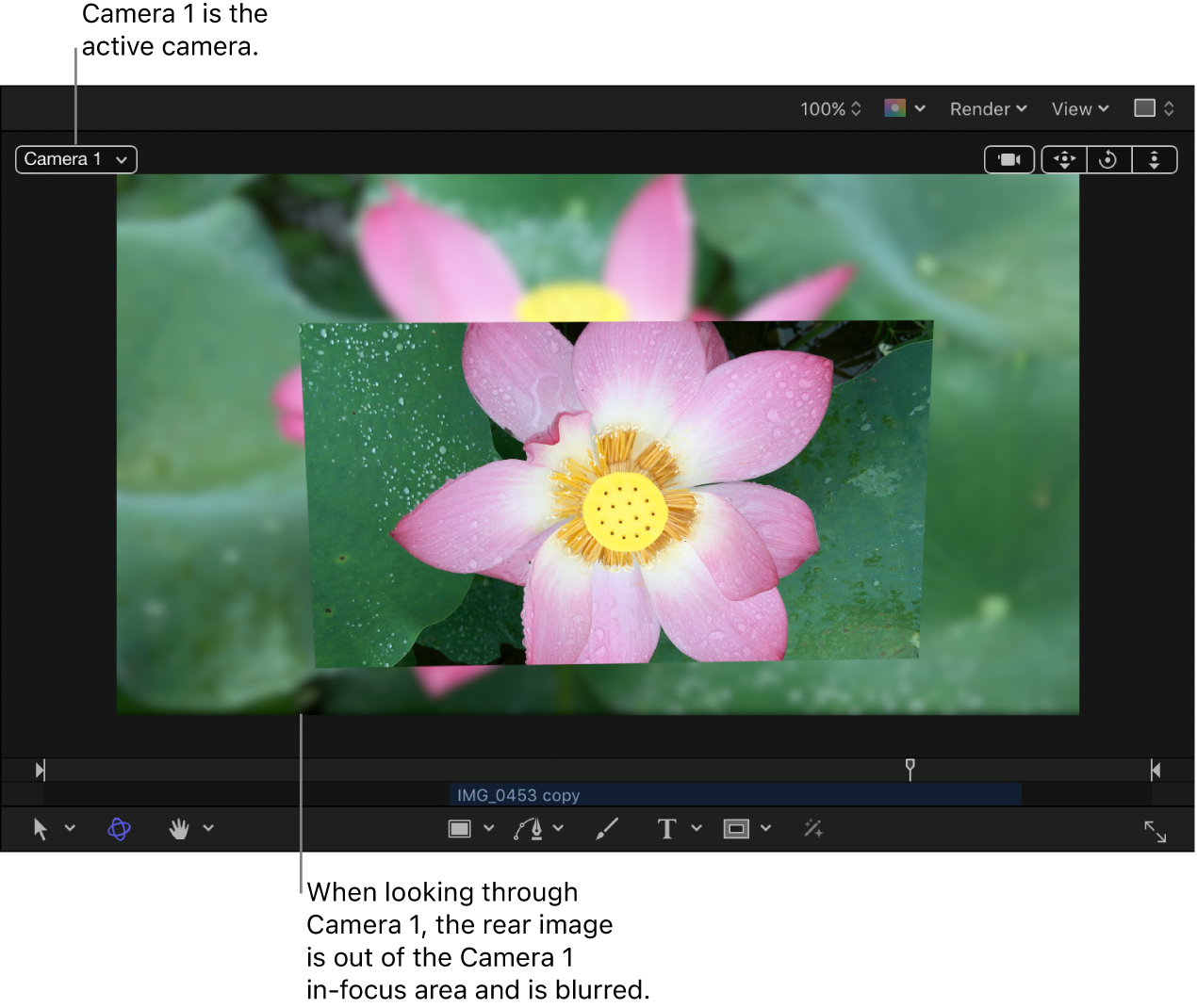The image size is (1197, 1008).
Task: Activate the orbit camera control
Action: [1108, 159]
